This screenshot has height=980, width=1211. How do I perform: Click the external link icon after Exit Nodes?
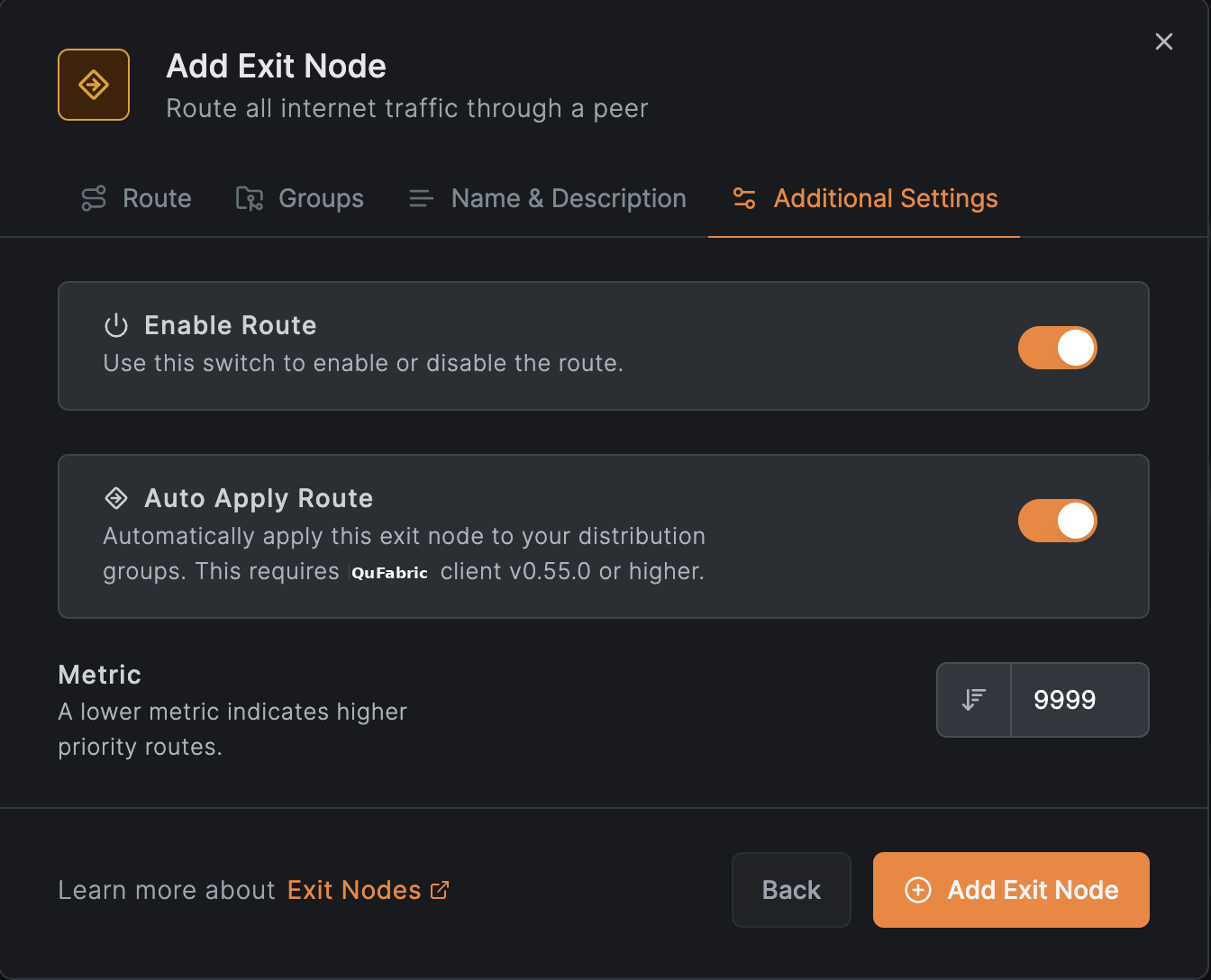[x=440, y=889]
